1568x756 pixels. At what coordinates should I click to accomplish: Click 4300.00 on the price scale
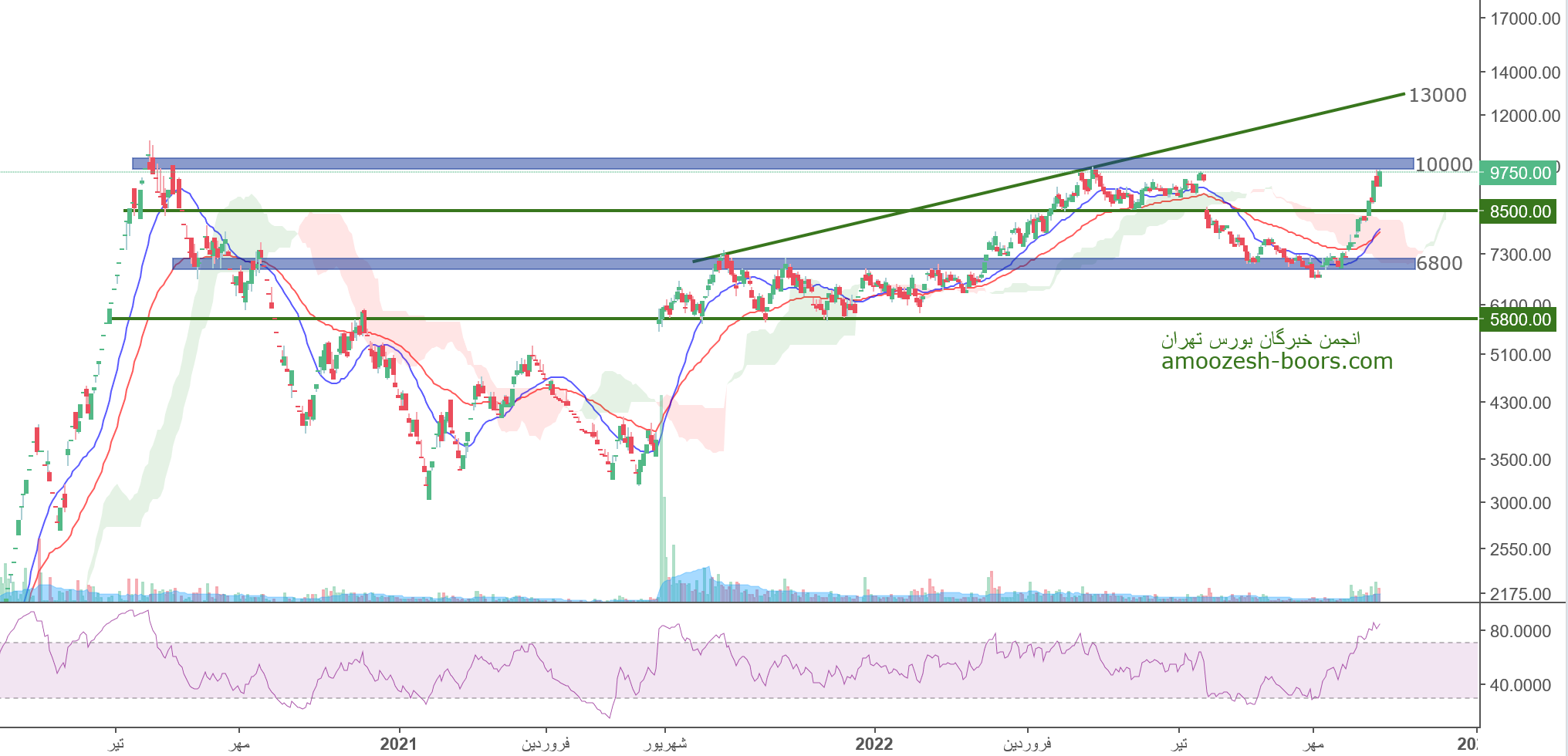click(x=1520, y=403)
